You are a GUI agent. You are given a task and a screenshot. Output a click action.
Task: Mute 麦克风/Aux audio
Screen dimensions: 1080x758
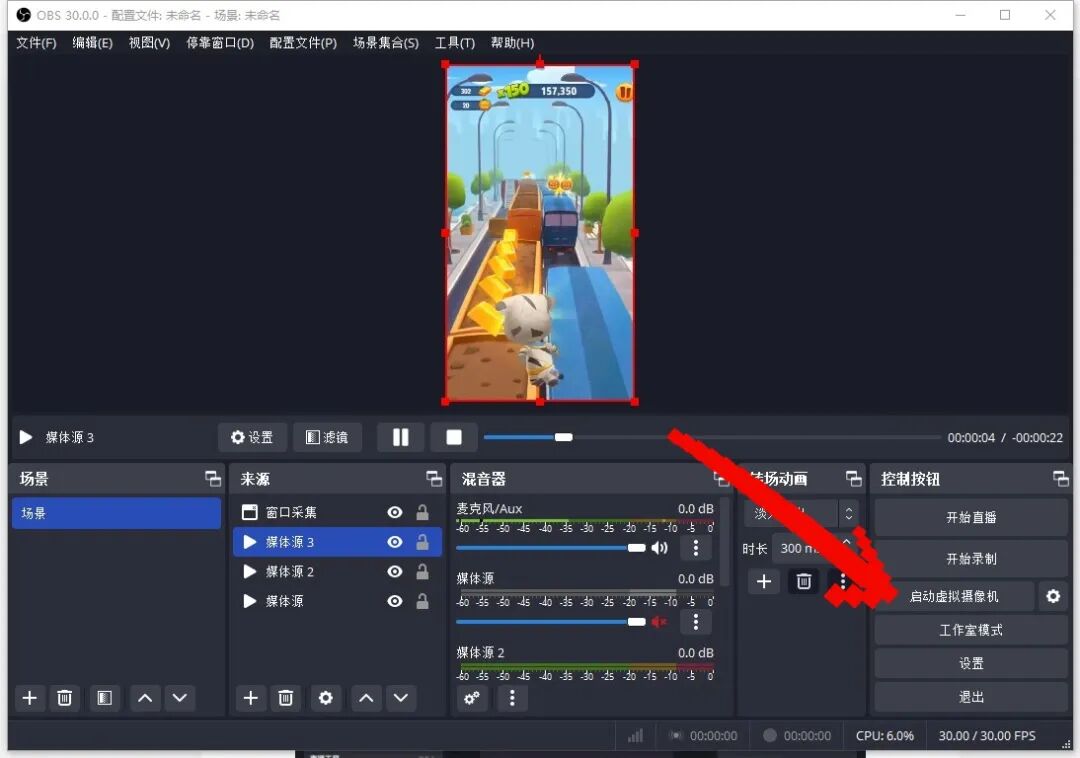click(659, 548)
